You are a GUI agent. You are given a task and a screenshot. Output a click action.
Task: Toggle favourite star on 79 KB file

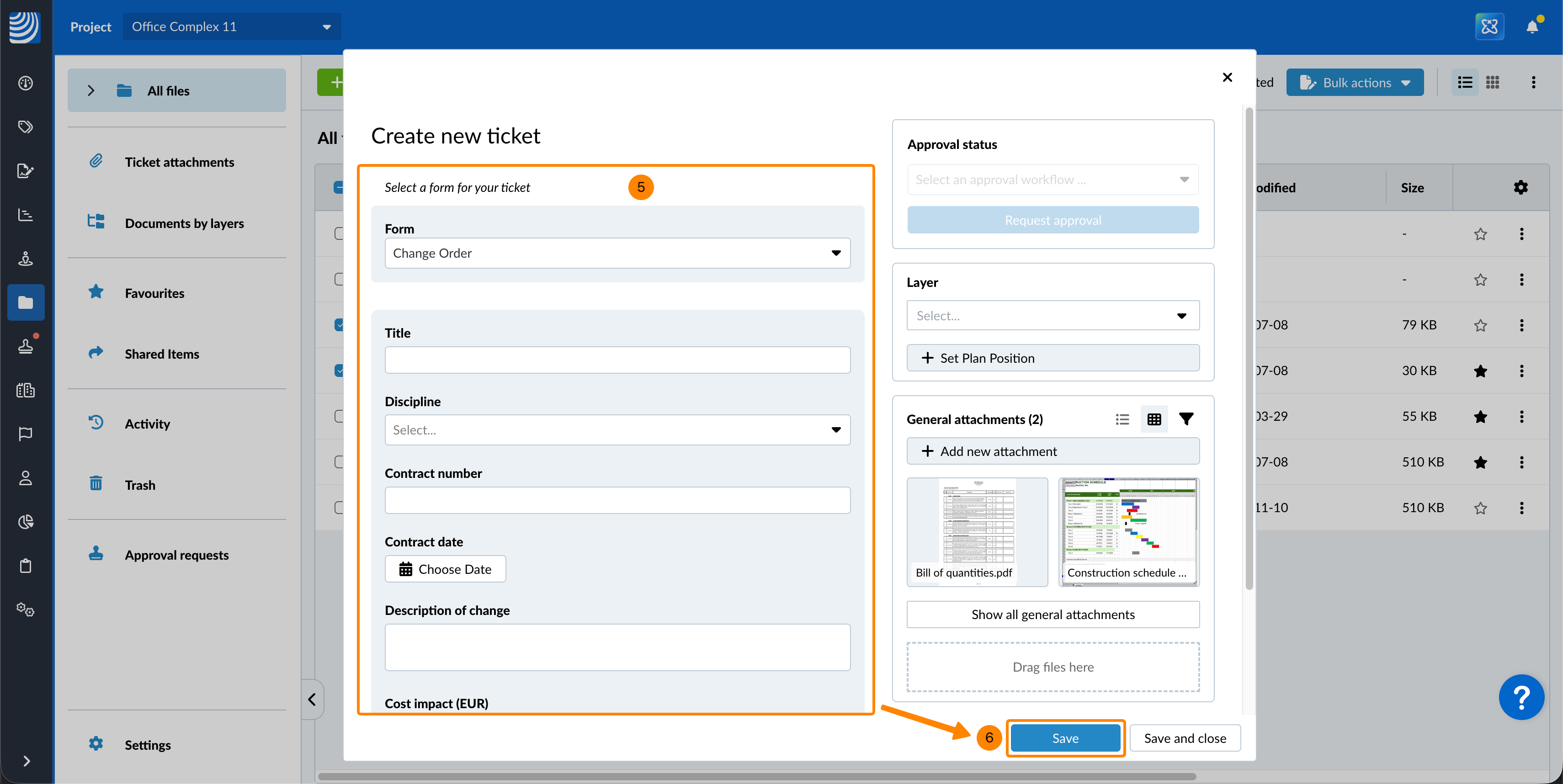point(1480,325)
